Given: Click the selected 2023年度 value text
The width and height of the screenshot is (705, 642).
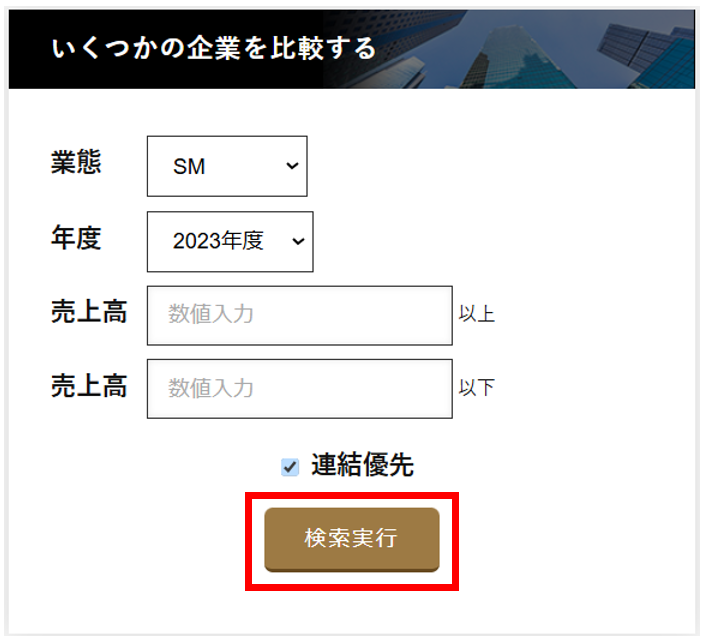Looking at the screenshot, I should (217, 241).
